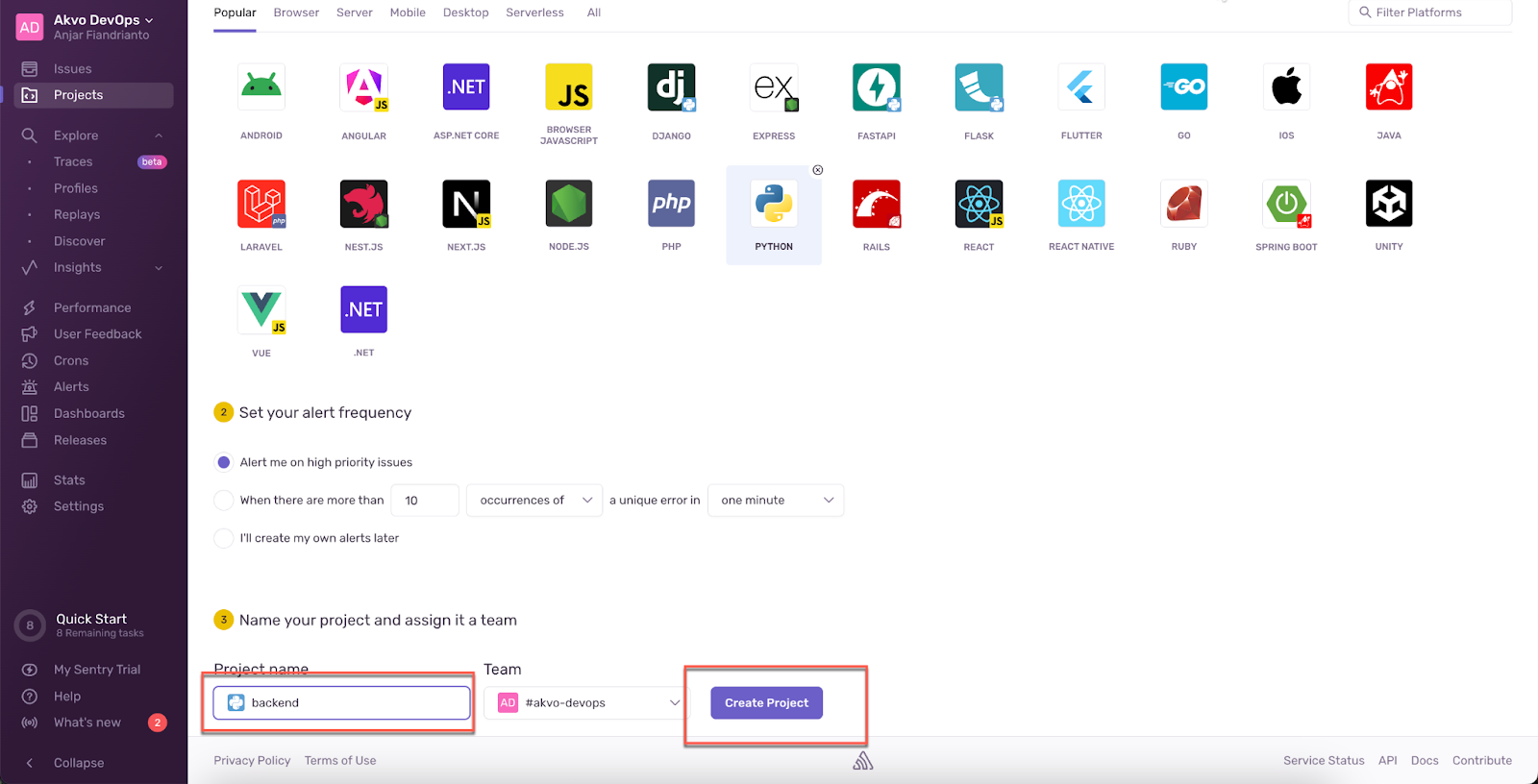
Task: Open Dashboards in the sidebar
Action: point(94,414)
